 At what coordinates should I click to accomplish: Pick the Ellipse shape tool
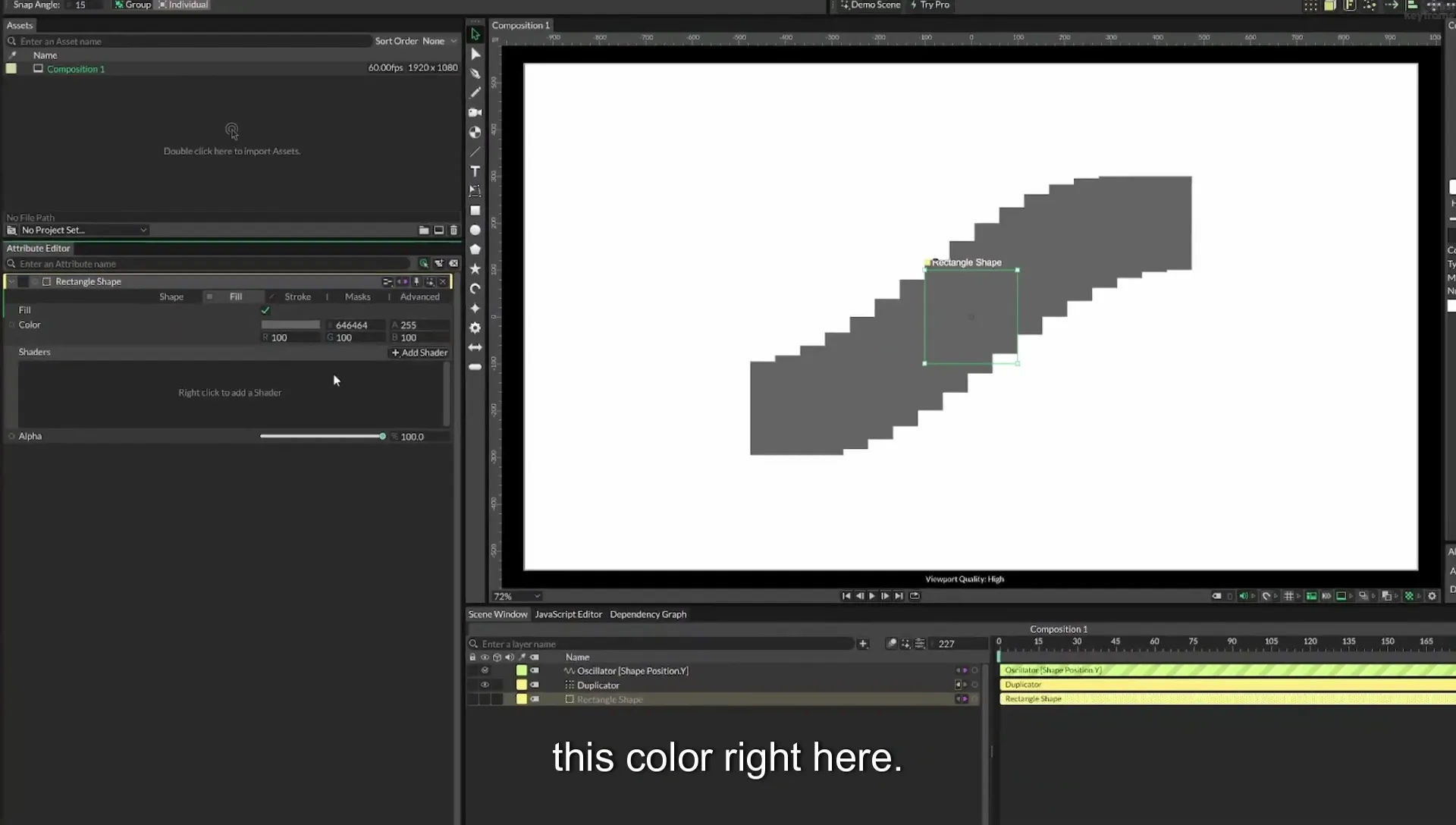tap(475, 230)
